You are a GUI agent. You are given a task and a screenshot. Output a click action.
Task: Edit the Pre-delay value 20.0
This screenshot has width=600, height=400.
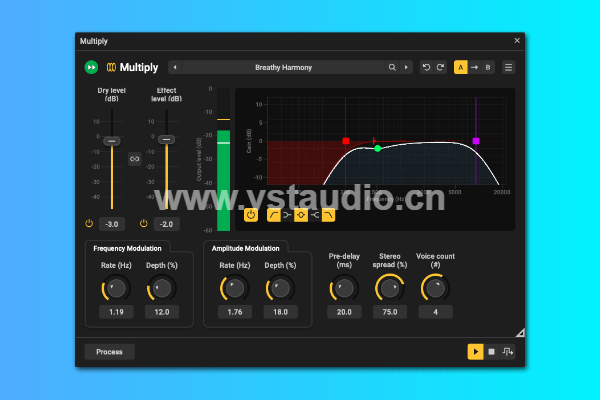(344, 312)
